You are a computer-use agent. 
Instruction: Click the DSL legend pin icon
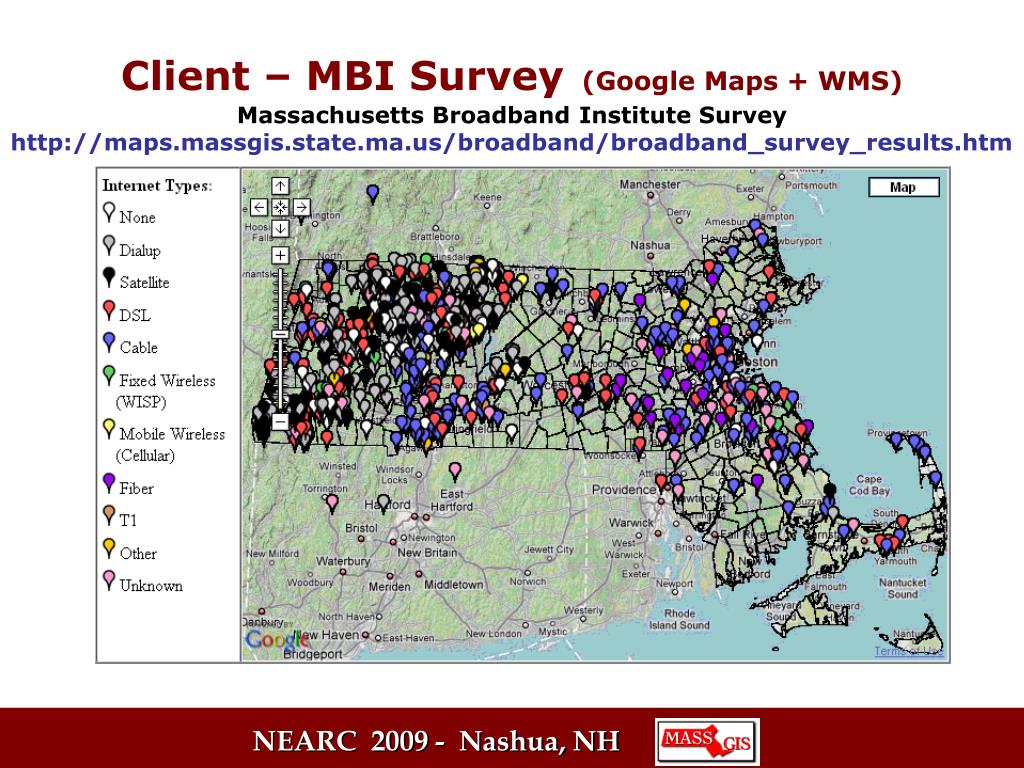click(109, 310)
